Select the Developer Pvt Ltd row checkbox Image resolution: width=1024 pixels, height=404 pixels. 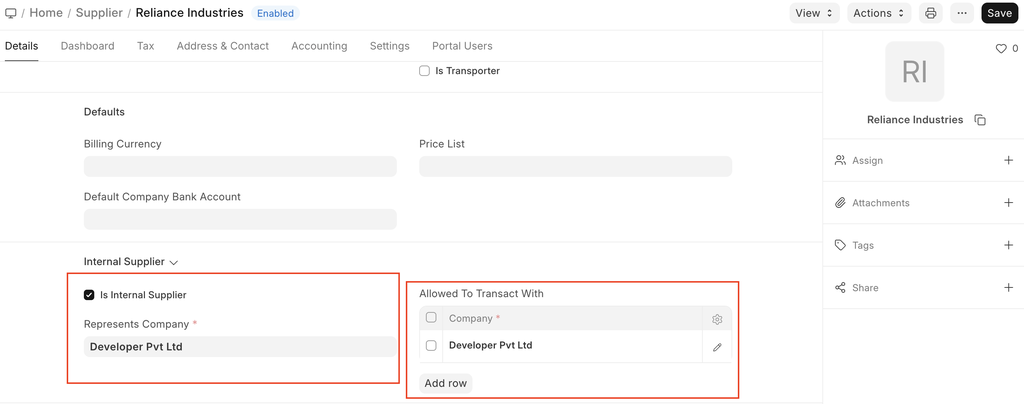431,346
